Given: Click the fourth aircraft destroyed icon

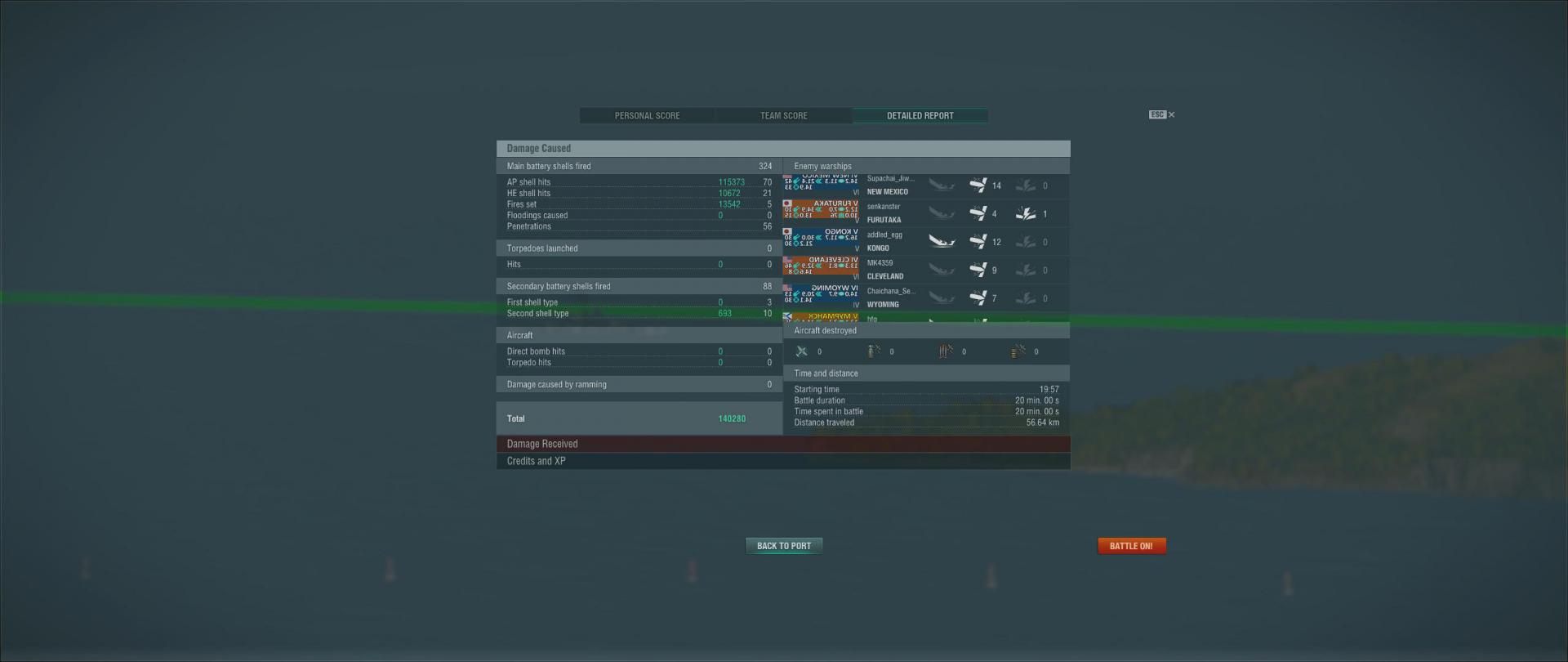Looking at the screenshot, I should (x=1018, y=351).
